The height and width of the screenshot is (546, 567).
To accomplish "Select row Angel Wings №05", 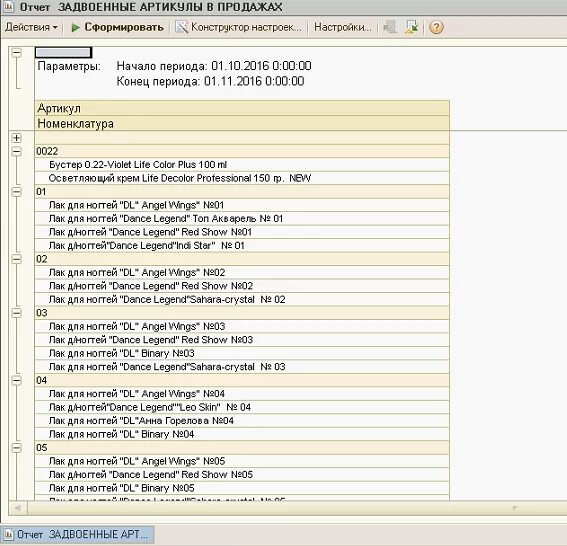I will click(x=242, y=461).
